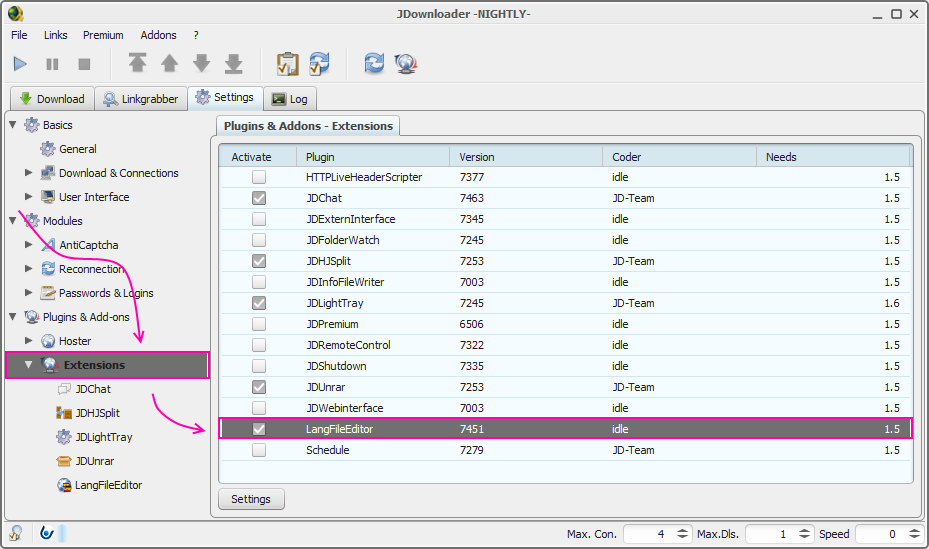
Task: Open the File menu
Action: [x=19, y=35]
